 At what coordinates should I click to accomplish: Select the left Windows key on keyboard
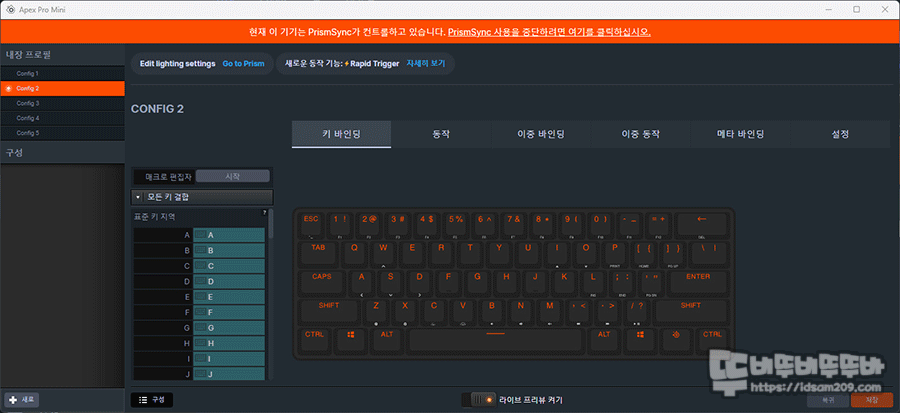pyautogui.click(x=351, y=340)
